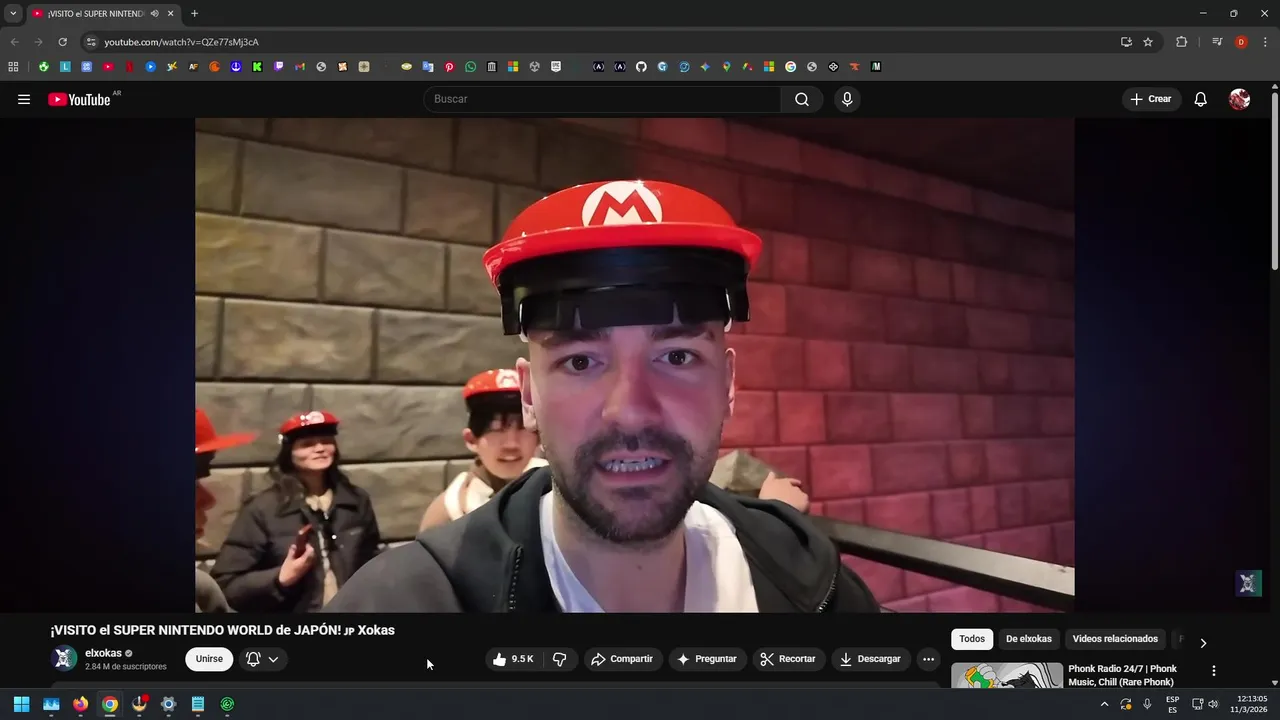Open Settings gear from the taskbar
The height and width of the screenshot is (720, 1280).
tap(168, 704)
